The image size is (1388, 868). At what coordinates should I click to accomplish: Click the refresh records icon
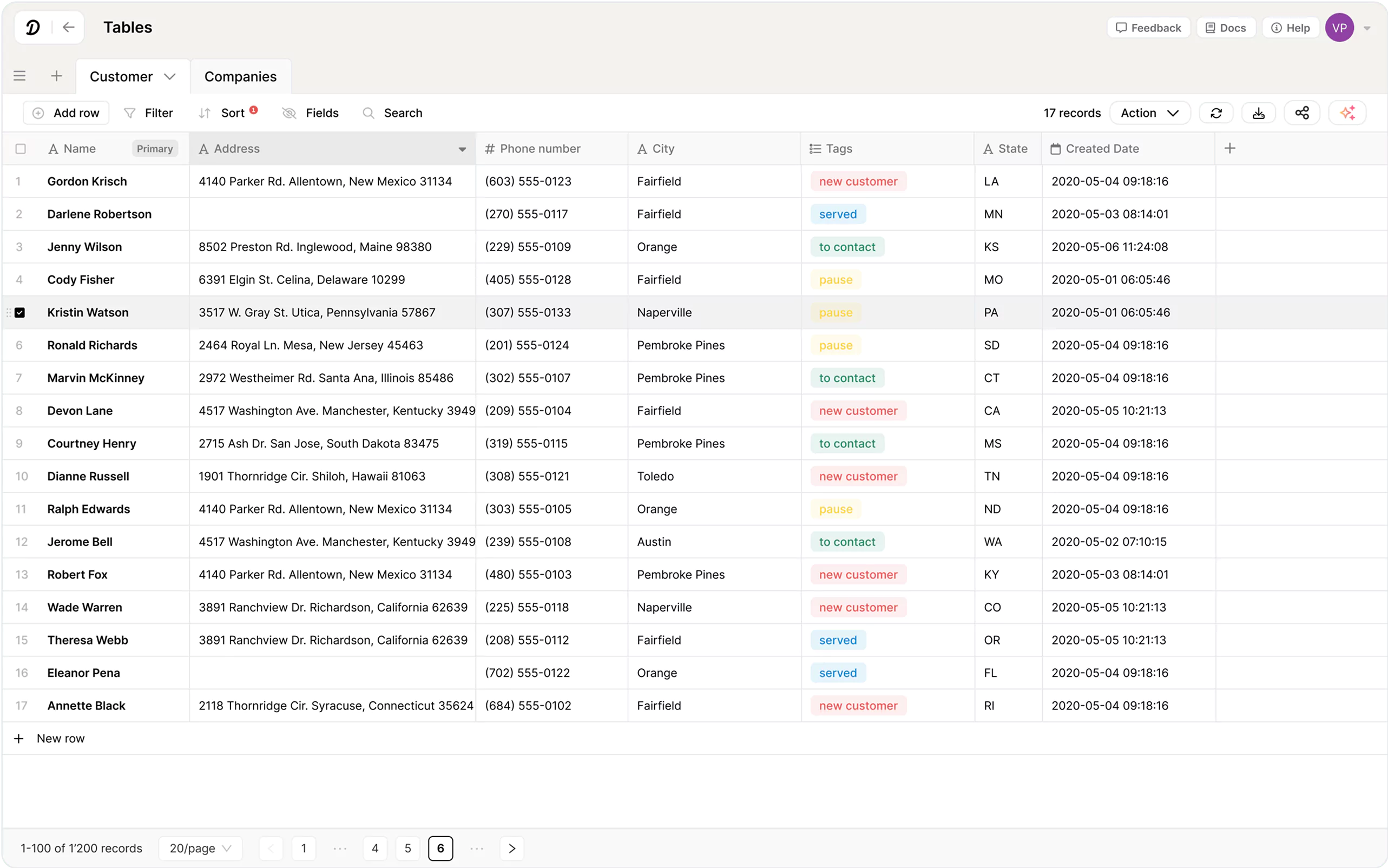[x=1216, y=113]
